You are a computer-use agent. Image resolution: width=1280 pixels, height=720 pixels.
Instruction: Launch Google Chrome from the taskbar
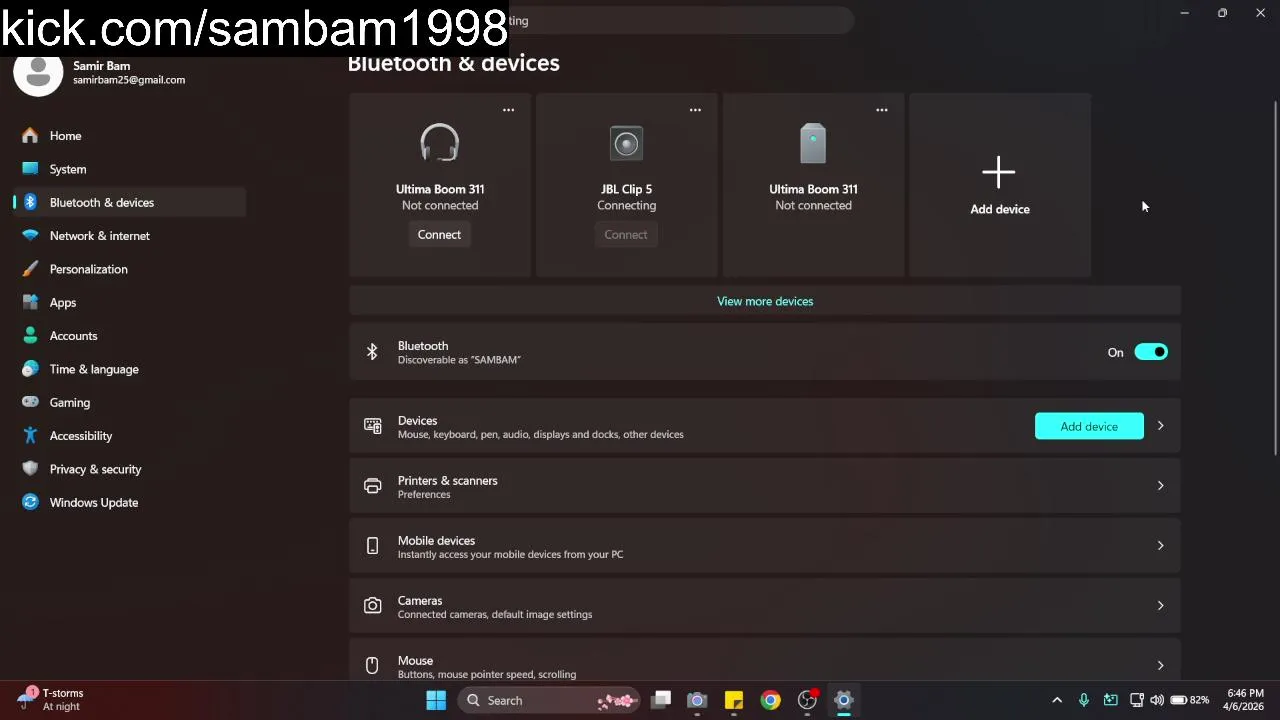(770, 700)
